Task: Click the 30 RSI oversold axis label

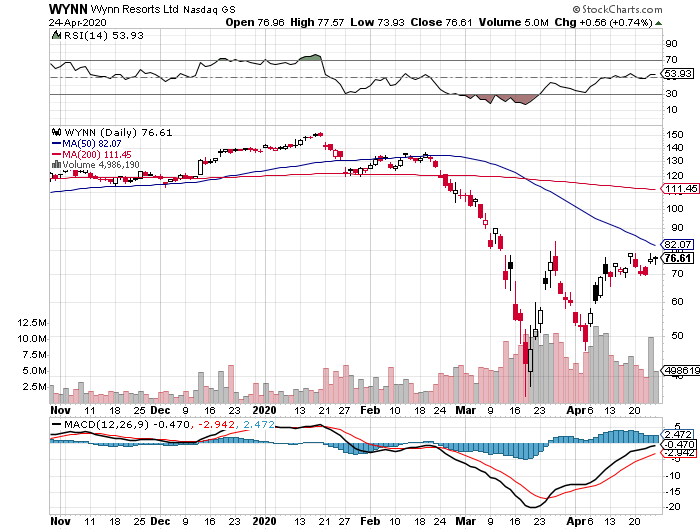Action: (x=671, y=93)
